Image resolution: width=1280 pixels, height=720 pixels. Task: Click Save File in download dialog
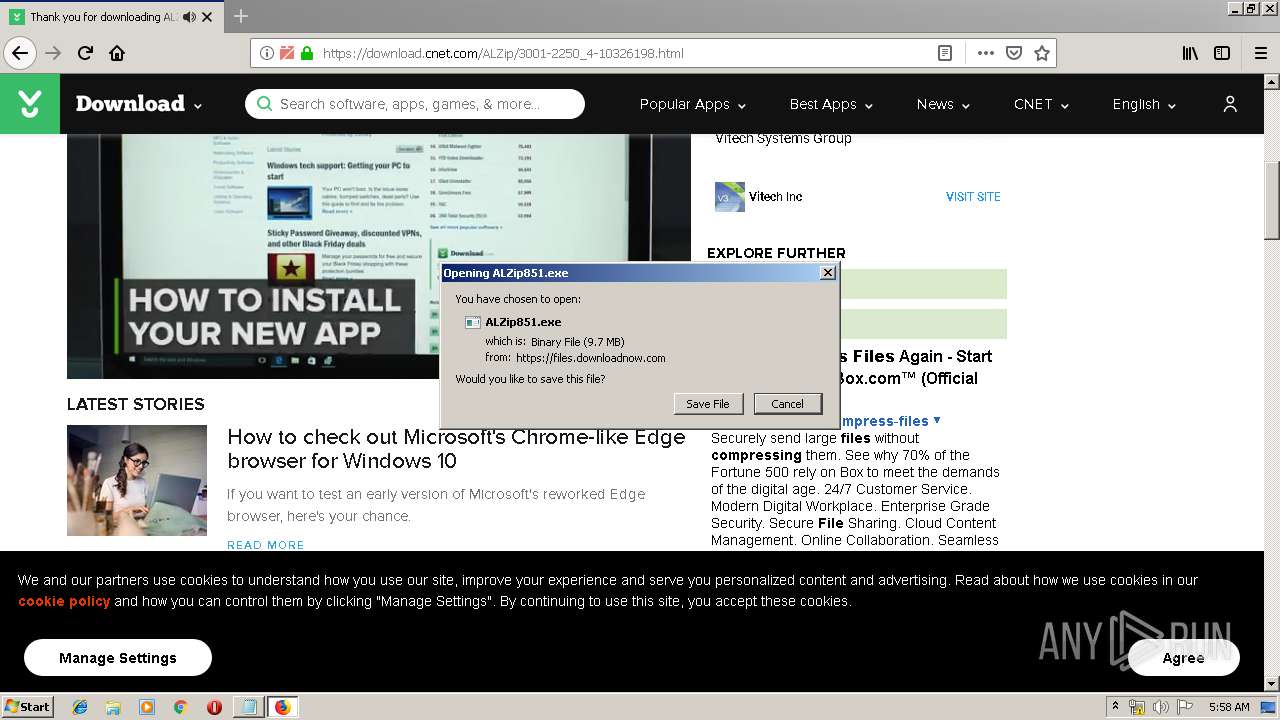[708, 404]
